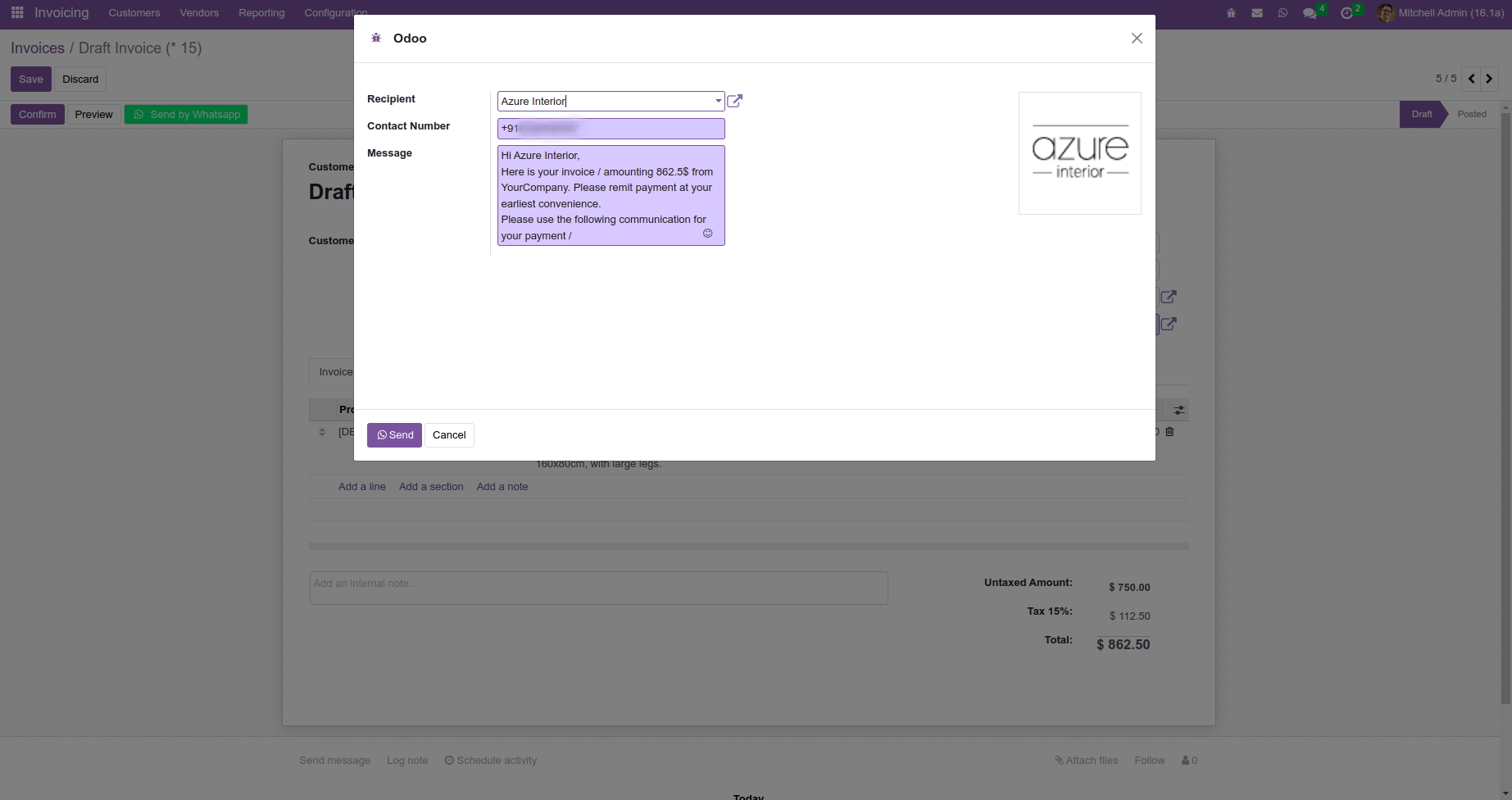
Task: Click the $ 862.50 total amount
Action: click(x=1124, y=645)
